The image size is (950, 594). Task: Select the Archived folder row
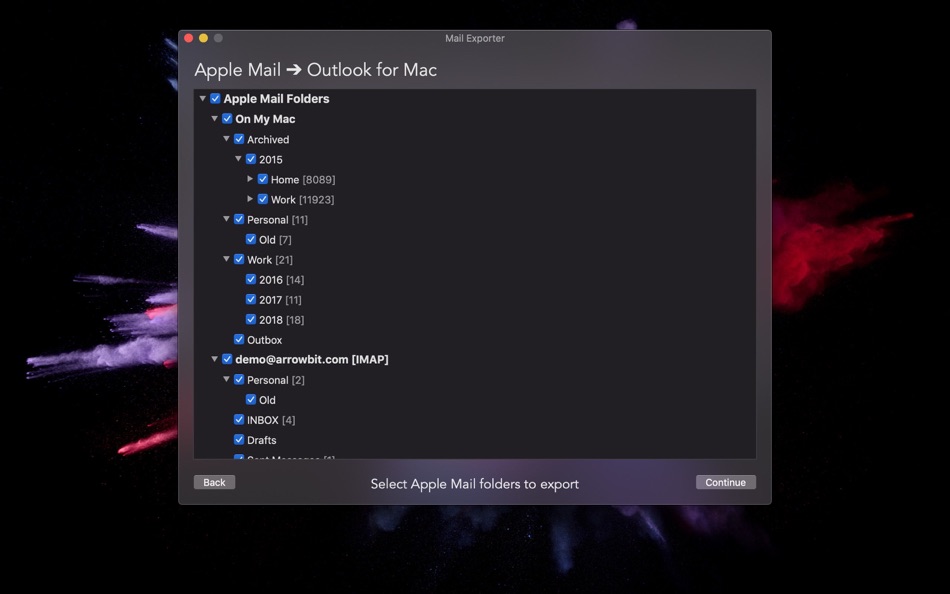click(x=475, y=139)
